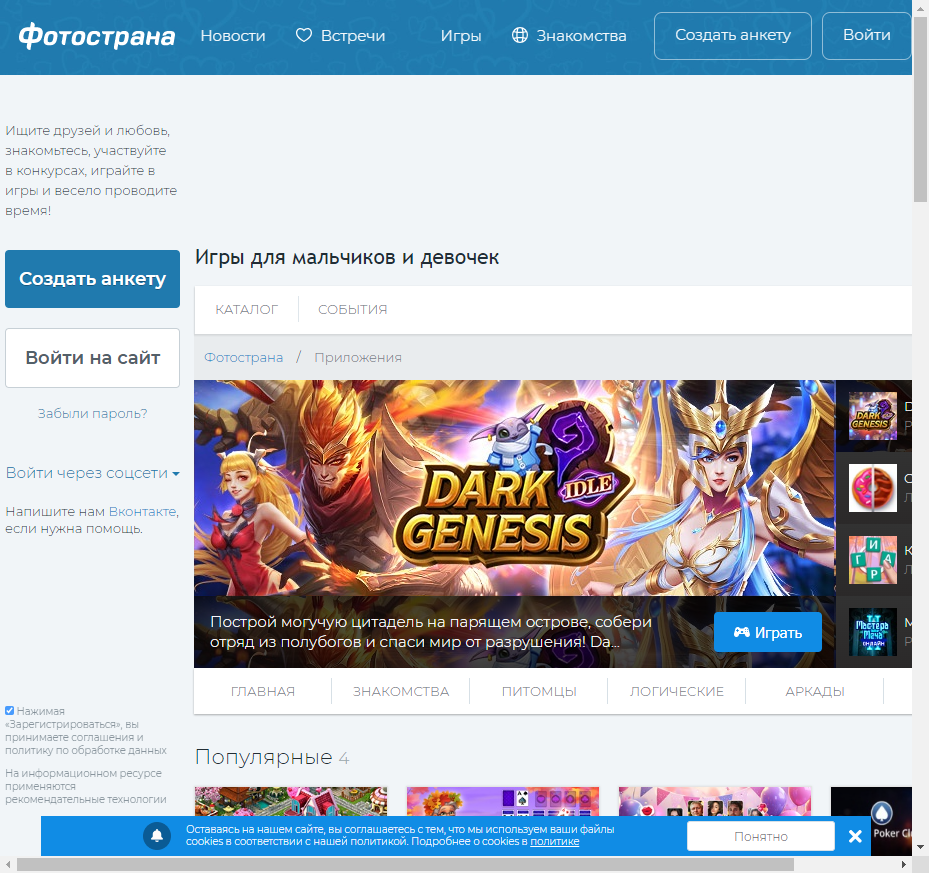Select the АРКАДЫ category tab
929x873 pixels.
[815, 691]
